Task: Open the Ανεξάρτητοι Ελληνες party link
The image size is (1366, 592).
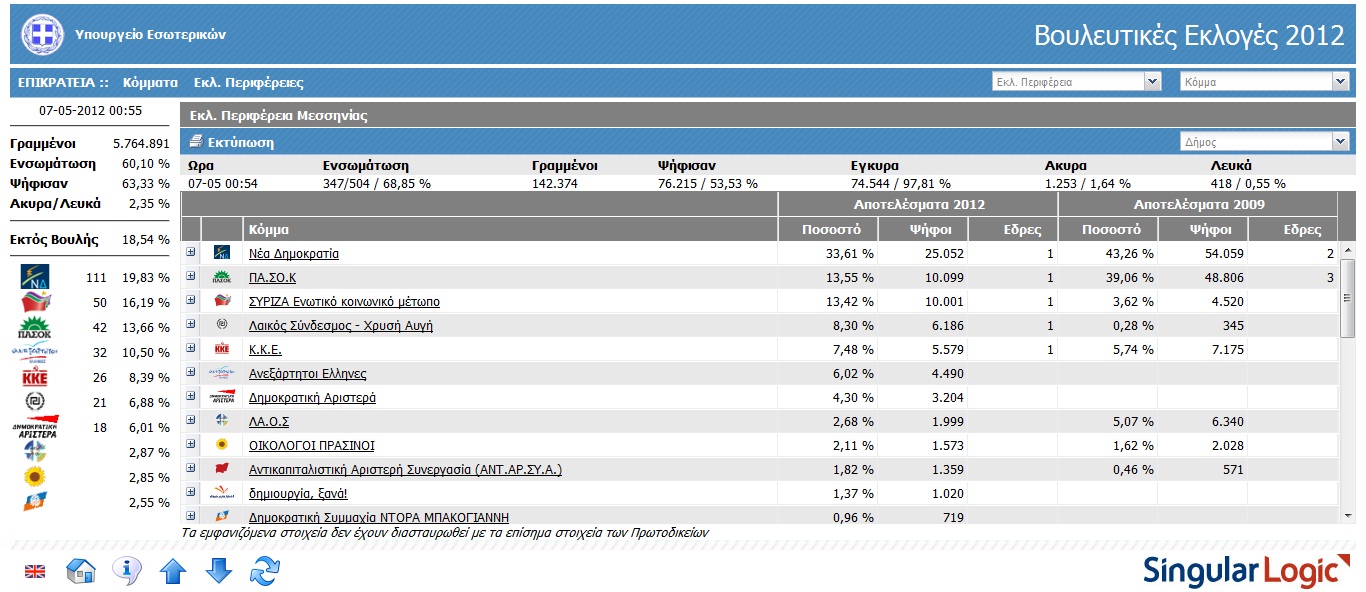Action: [x=307, y=374]
